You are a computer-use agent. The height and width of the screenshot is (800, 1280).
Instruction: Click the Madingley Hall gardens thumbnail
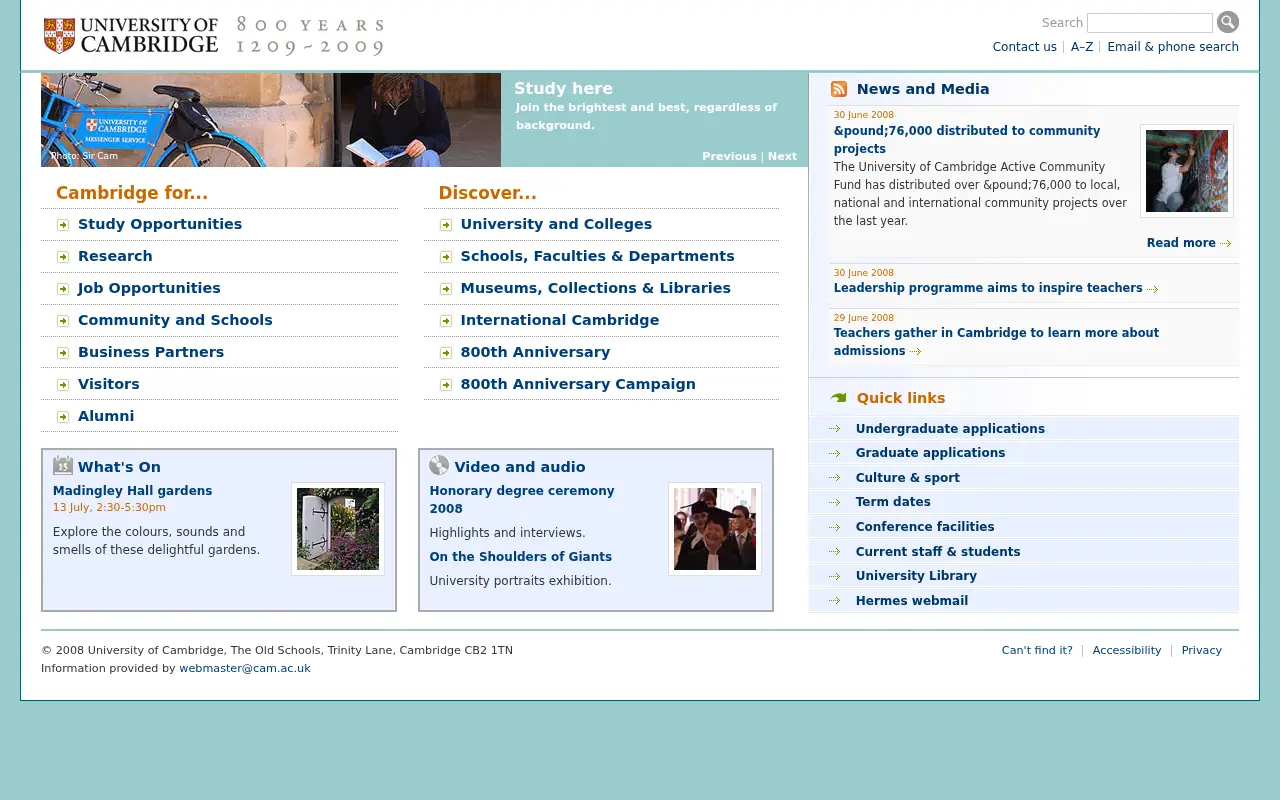(338, 529)
